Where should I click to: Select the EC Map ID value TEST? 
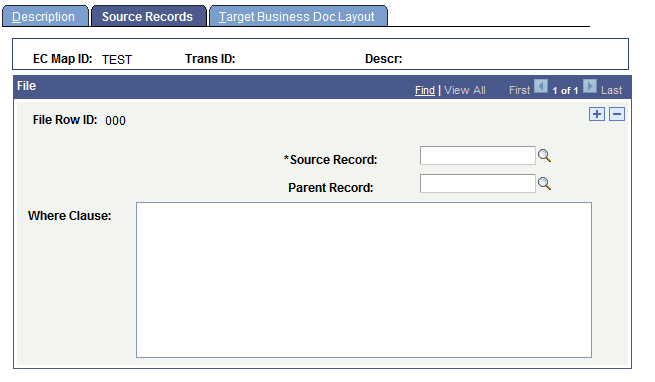point(117,60)
